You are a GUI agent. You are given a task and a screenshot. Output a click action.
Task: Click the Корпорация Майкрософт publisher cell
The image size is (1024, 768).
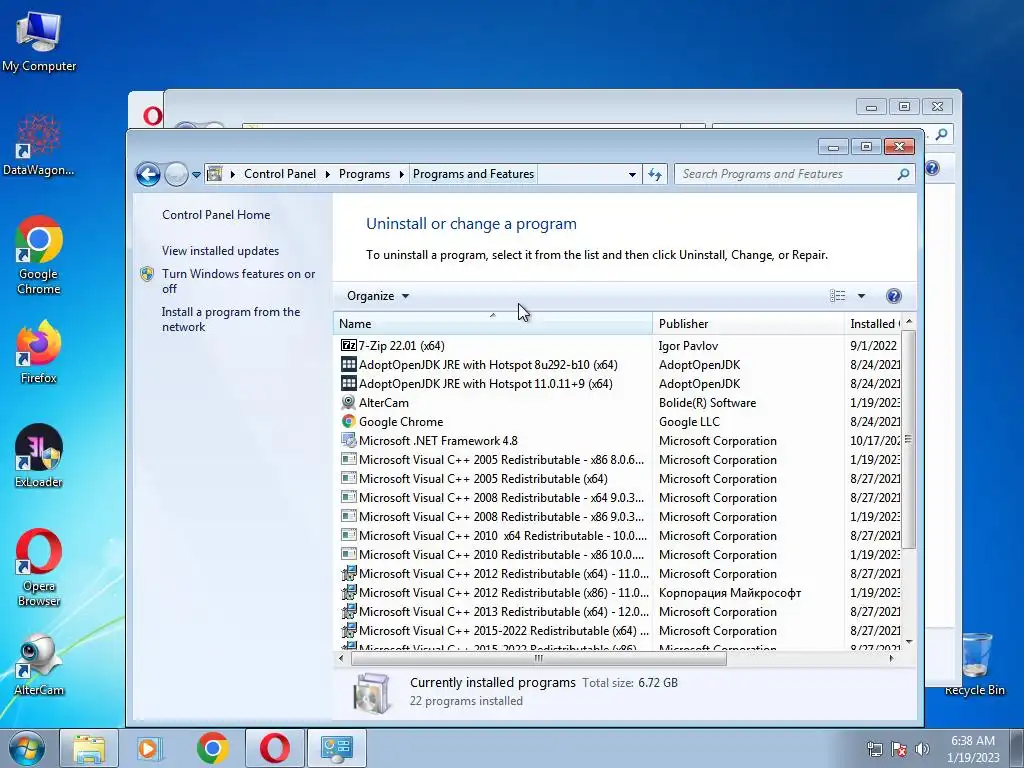(x=729, y=592)
